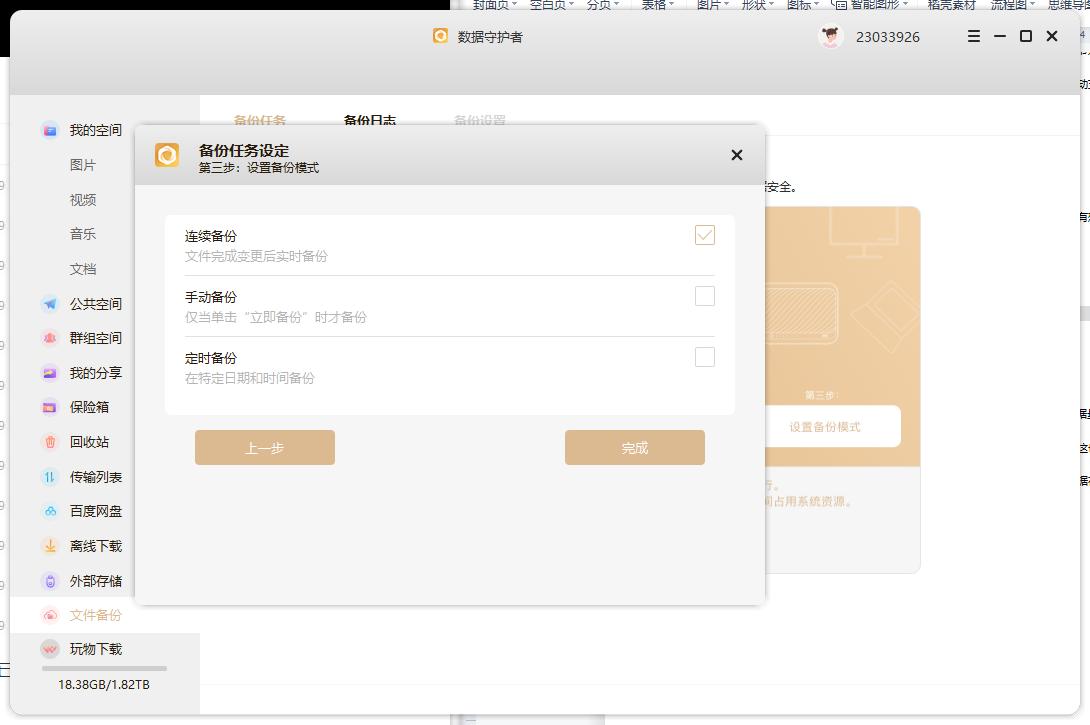Open 离线下载 offline download
Screen dimensions: 1090x725
(x=95, y=546)
